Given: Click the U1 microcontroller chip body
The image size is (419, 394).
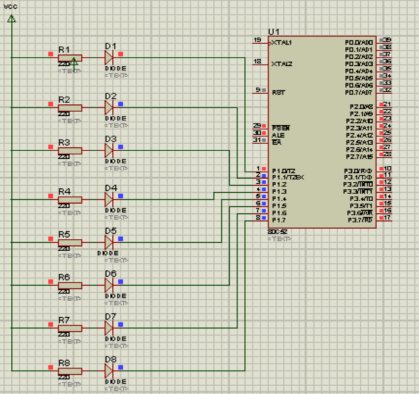Looking at the screenshot, I should 322,132.
